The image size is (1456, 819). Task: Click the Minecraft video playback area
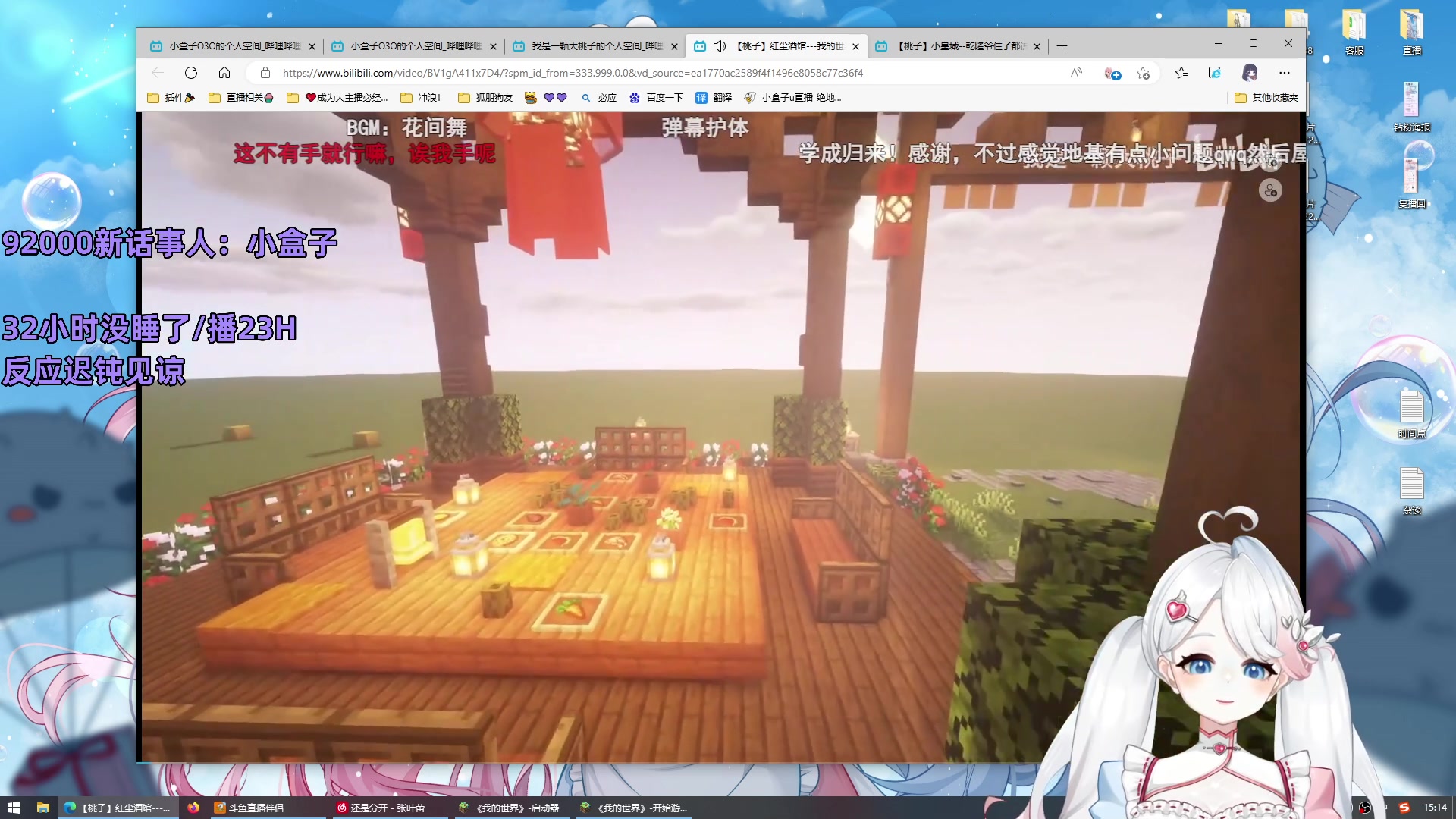tap(720, 437)
